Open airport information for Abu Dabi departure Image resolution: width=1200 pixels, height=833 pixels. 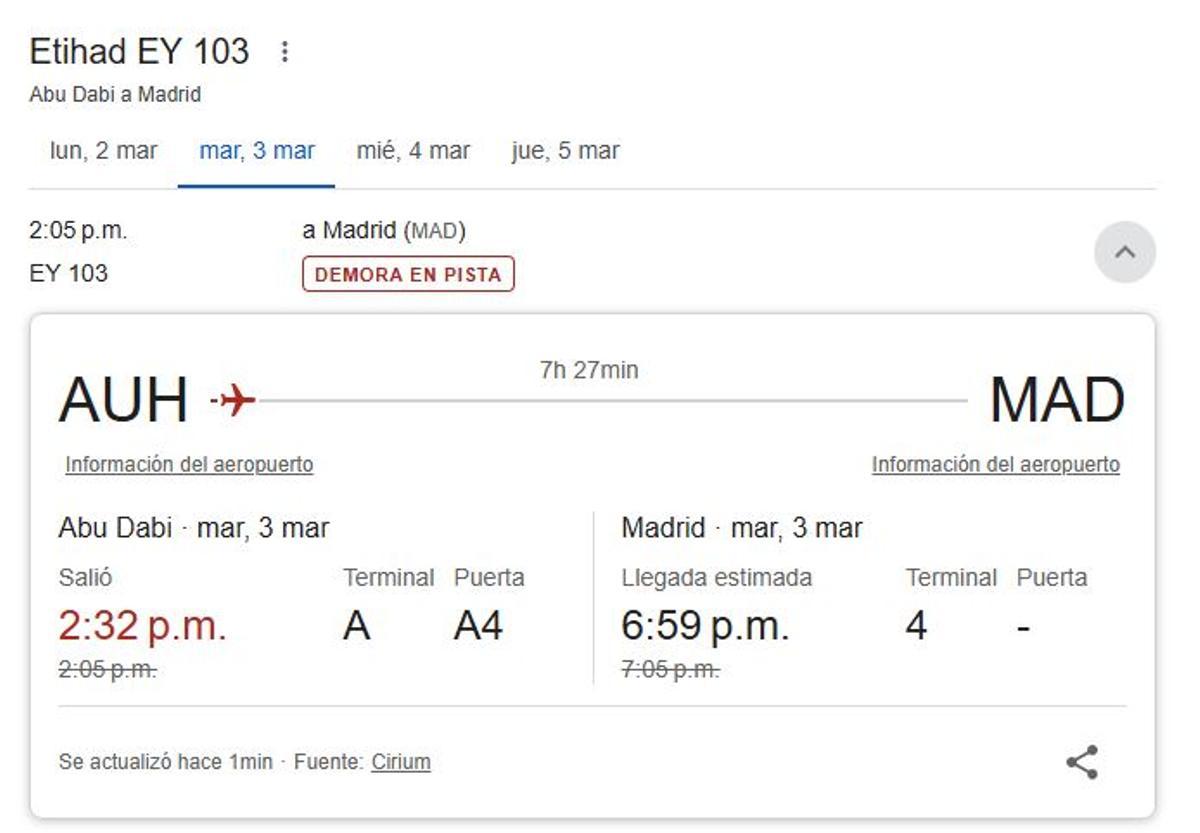coord(188,464)
